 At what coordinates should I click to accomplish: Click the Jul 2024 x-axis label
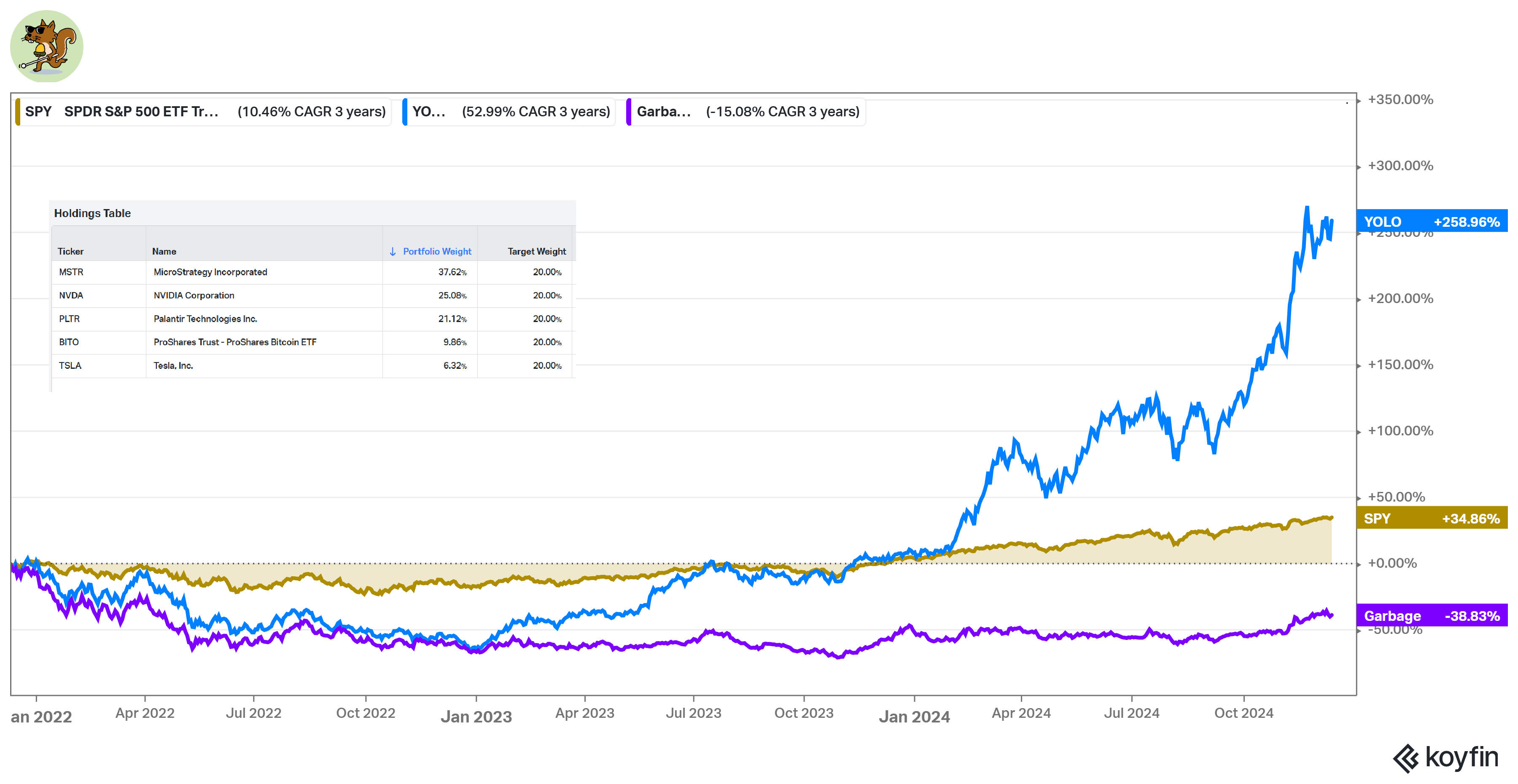point(1131,713)
